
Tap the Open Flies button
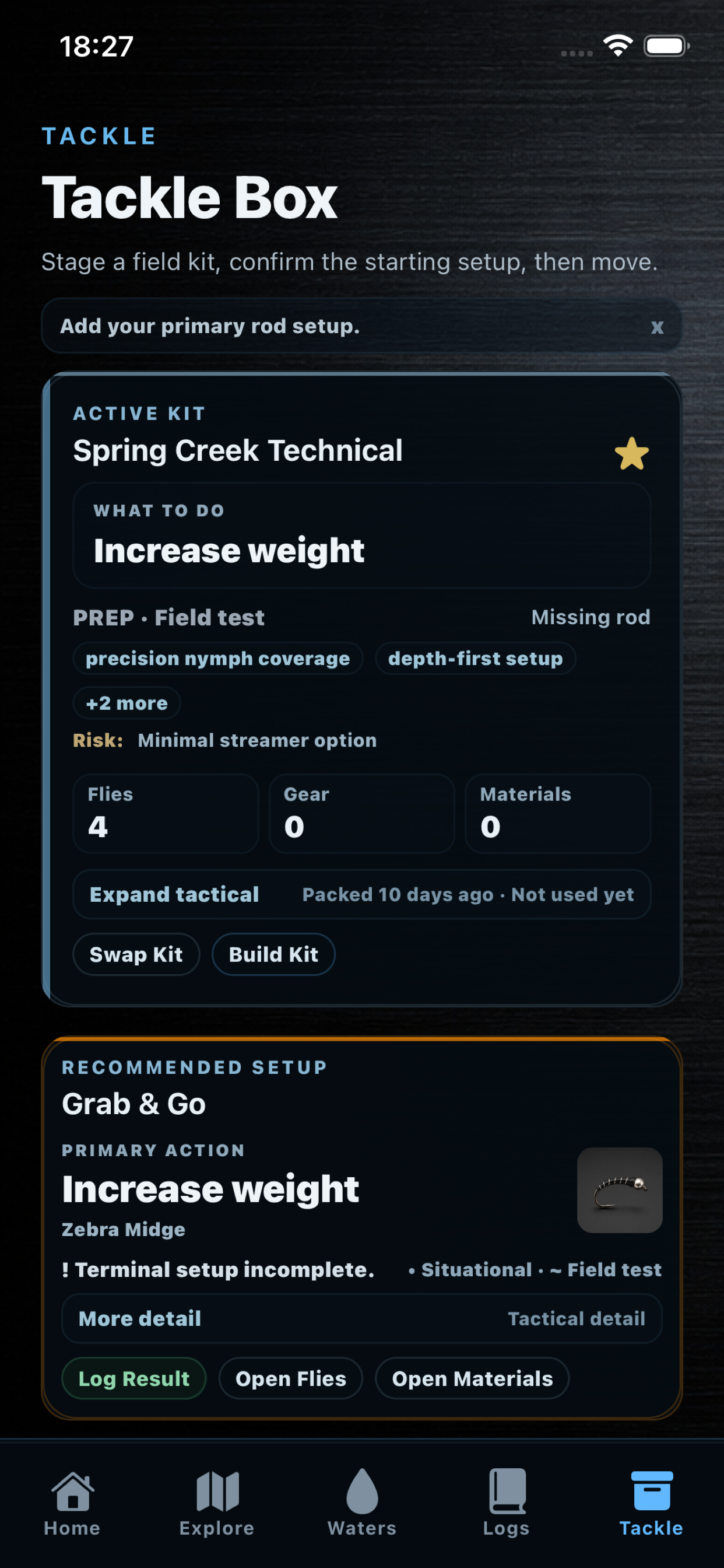(x=291, y=1378)
